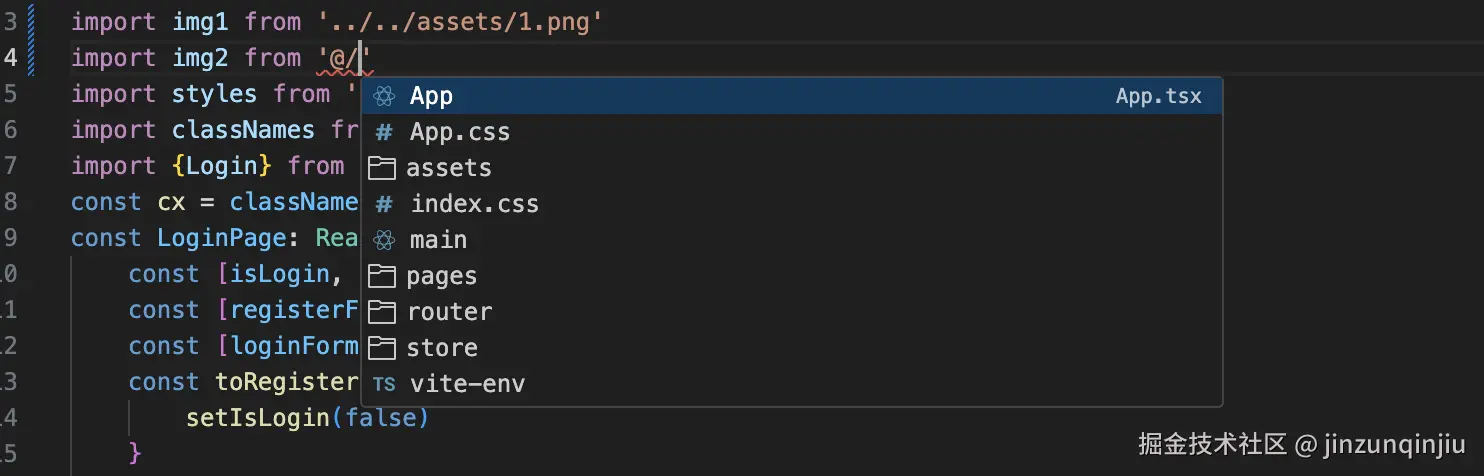Click the TS icon beside vite-env
Screen dimensions: 1484x476
(384, 385)
